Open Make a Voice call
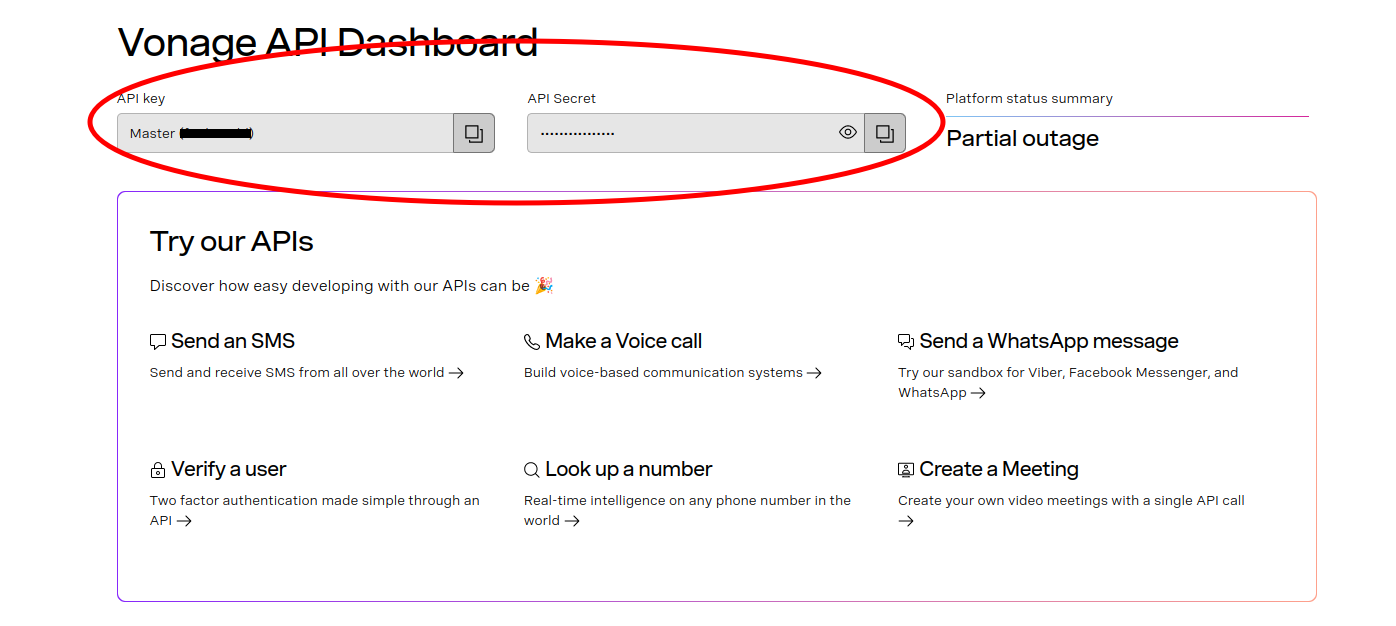 coord(624,341)
